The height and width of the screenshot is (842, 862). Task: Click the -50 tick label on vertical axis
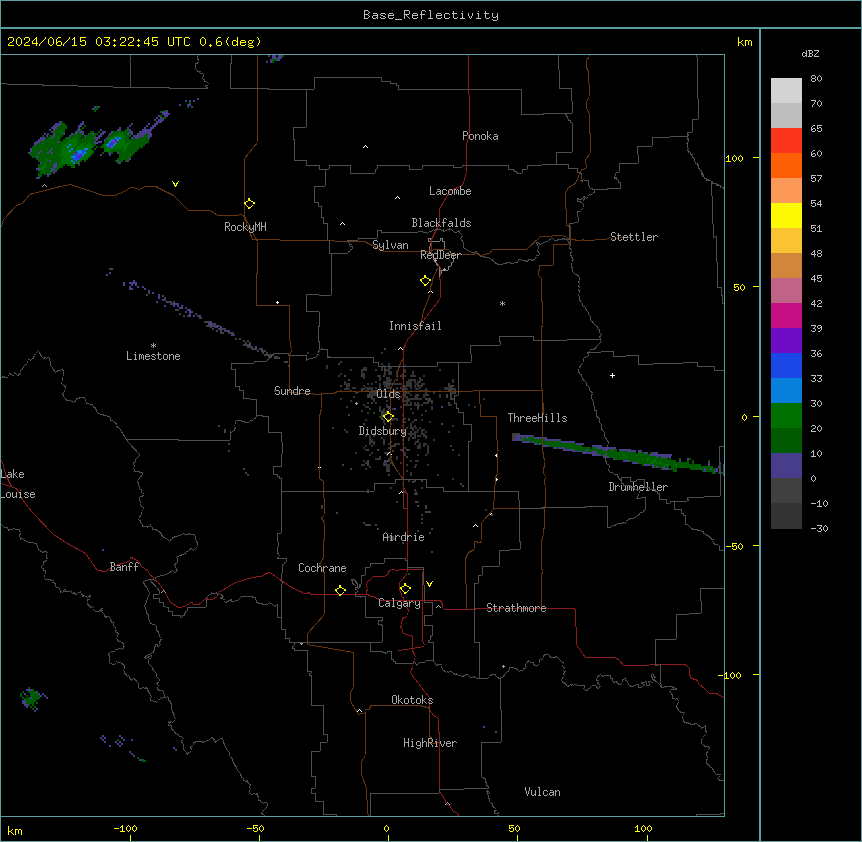[x=734, y=546]
